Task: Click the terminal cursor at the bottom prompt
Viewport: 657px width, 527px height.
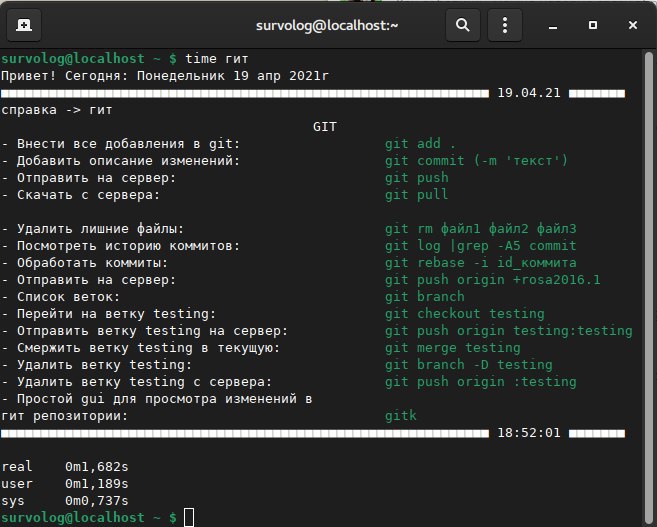Action: (189, 517)
